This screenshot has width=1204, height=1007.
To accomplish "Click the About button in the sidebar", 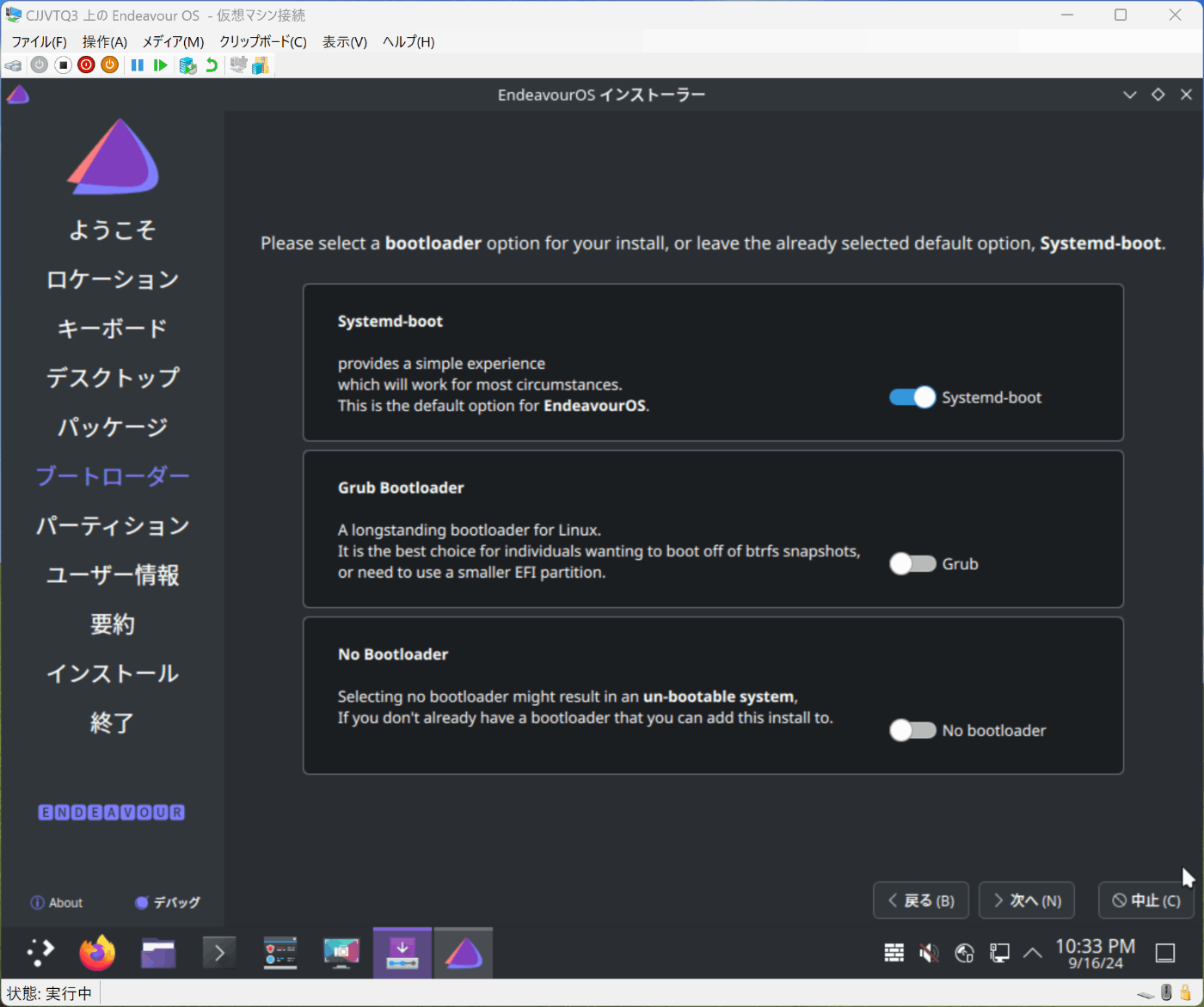I will 57,903.
